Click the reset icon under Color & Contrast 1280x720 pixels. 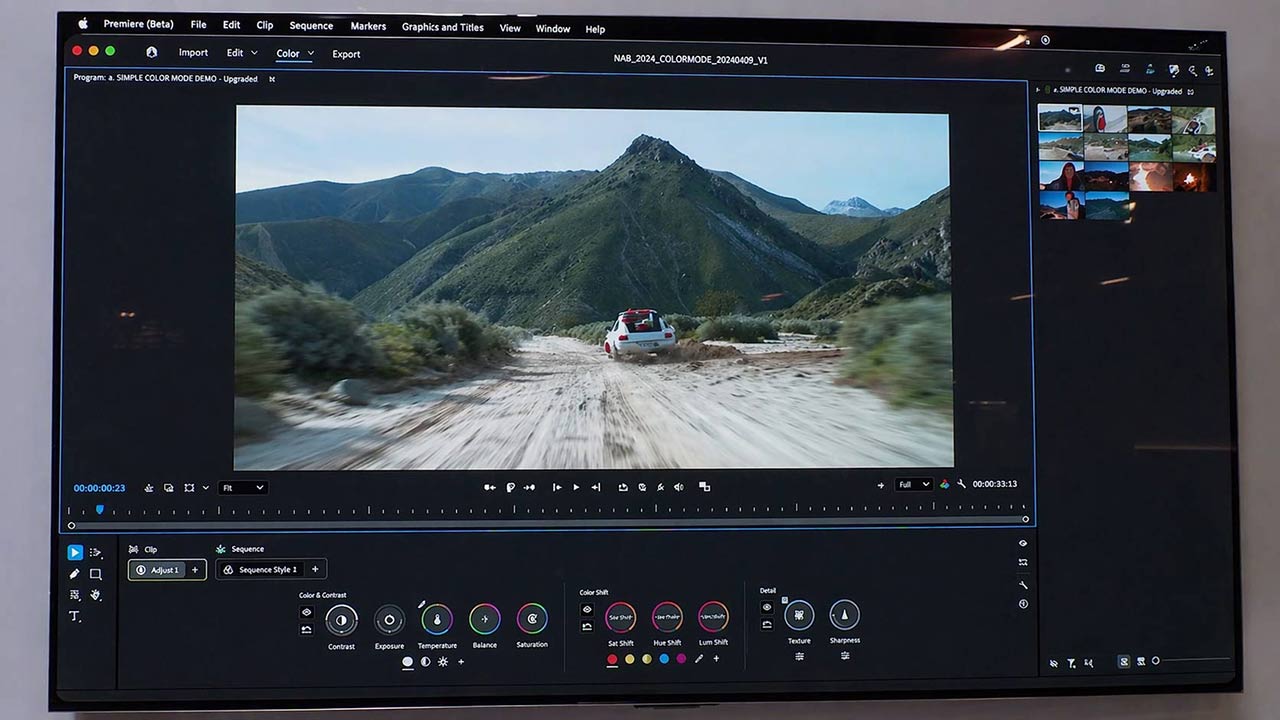point(306,629)
